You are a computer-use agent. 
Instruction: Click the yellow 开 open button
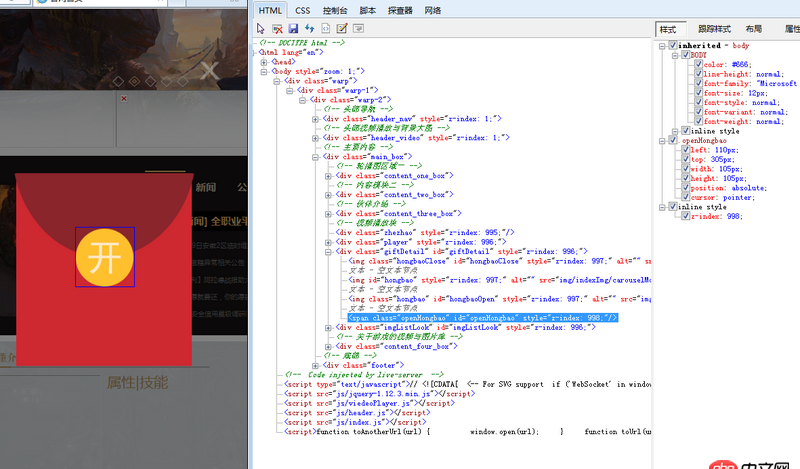click(104, 257)
